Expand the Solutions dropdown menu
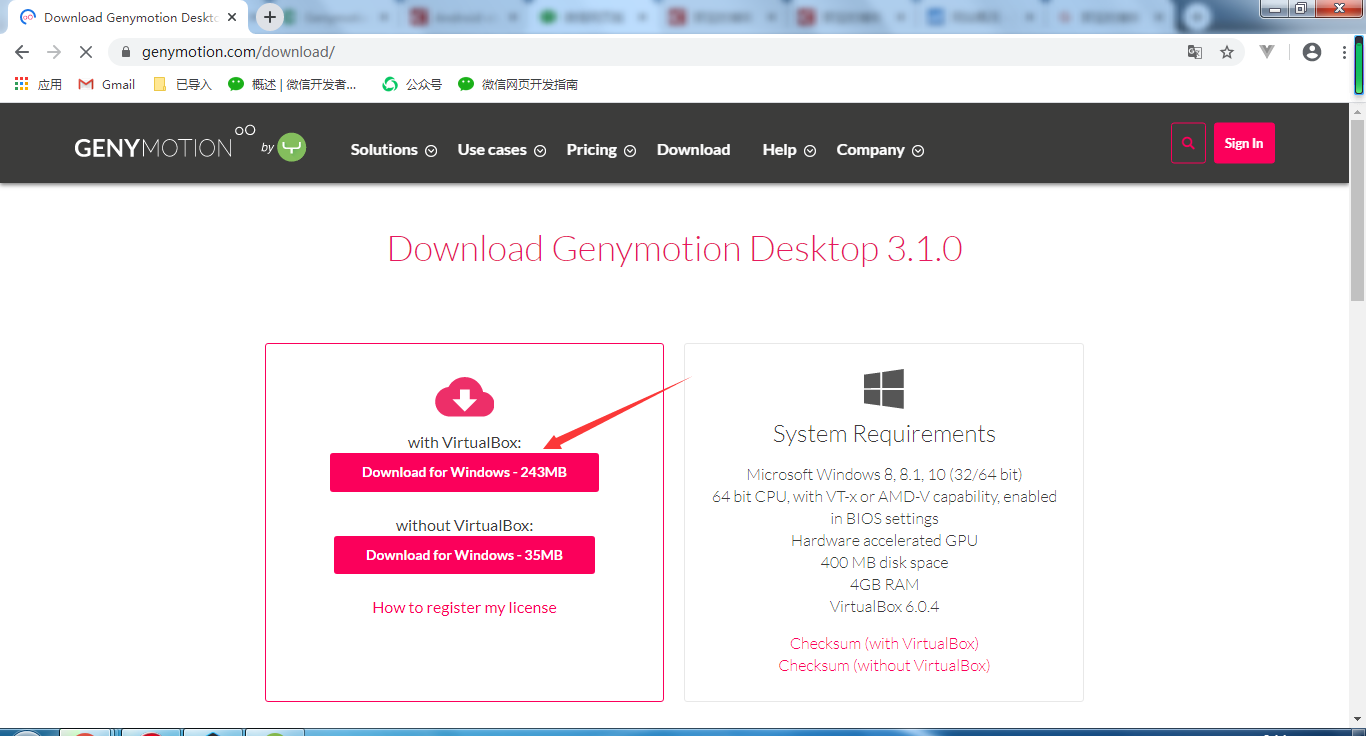This screenshot has width=1366, height=736. [x=394, y=150]
